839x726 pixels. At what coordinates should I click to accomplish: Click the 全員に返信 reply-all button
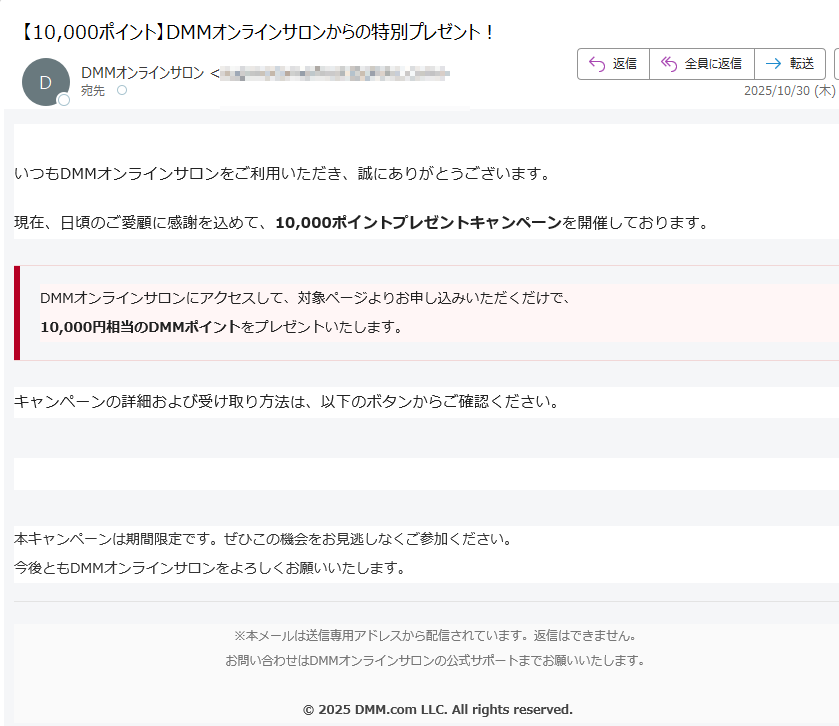coord(702,63)
